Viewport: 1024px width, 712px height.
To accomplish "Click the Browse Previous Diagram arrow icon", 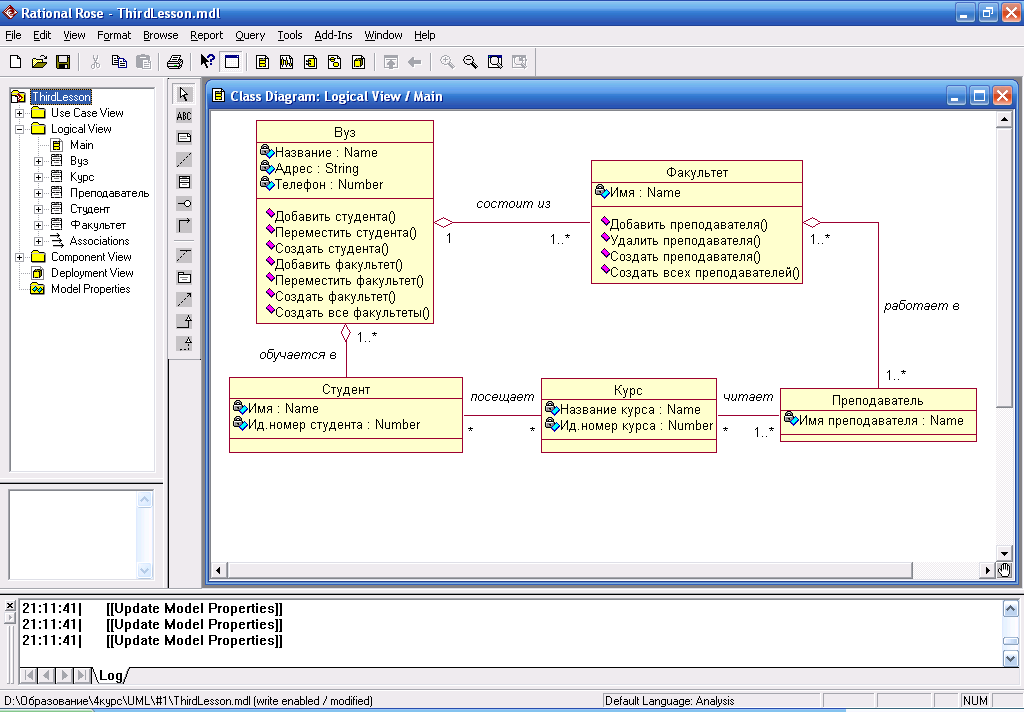I will [x=415, y=62].
